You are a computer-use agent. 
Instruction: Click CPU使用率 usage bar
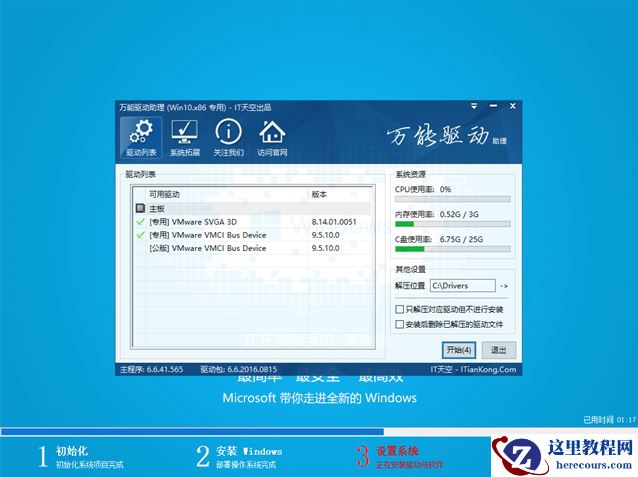point(452,199)
